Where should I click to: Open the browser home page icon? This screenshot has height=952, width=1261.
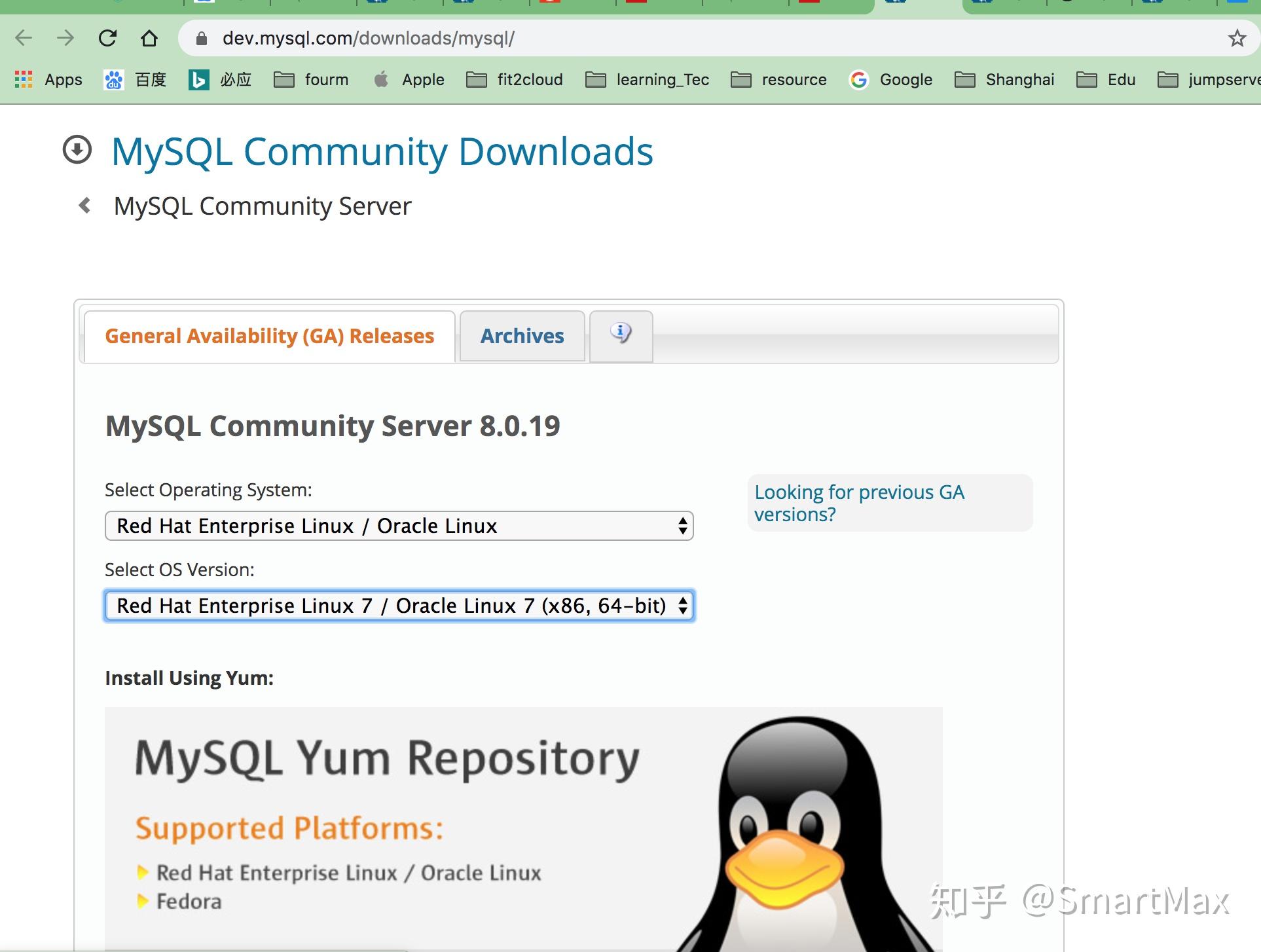pyautogui.click(x=149, y=38)
